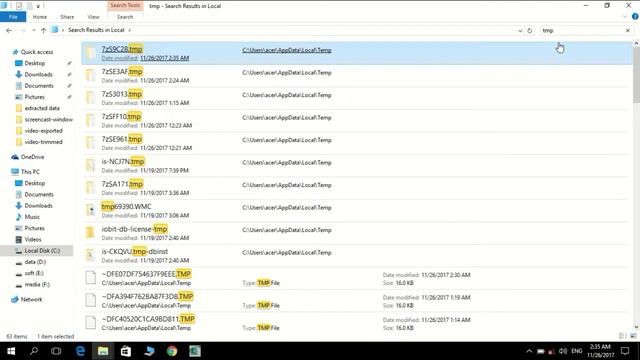Open the Windows Start menu
The height and width of the screenshot is (360, 640).
coord(11,351)
